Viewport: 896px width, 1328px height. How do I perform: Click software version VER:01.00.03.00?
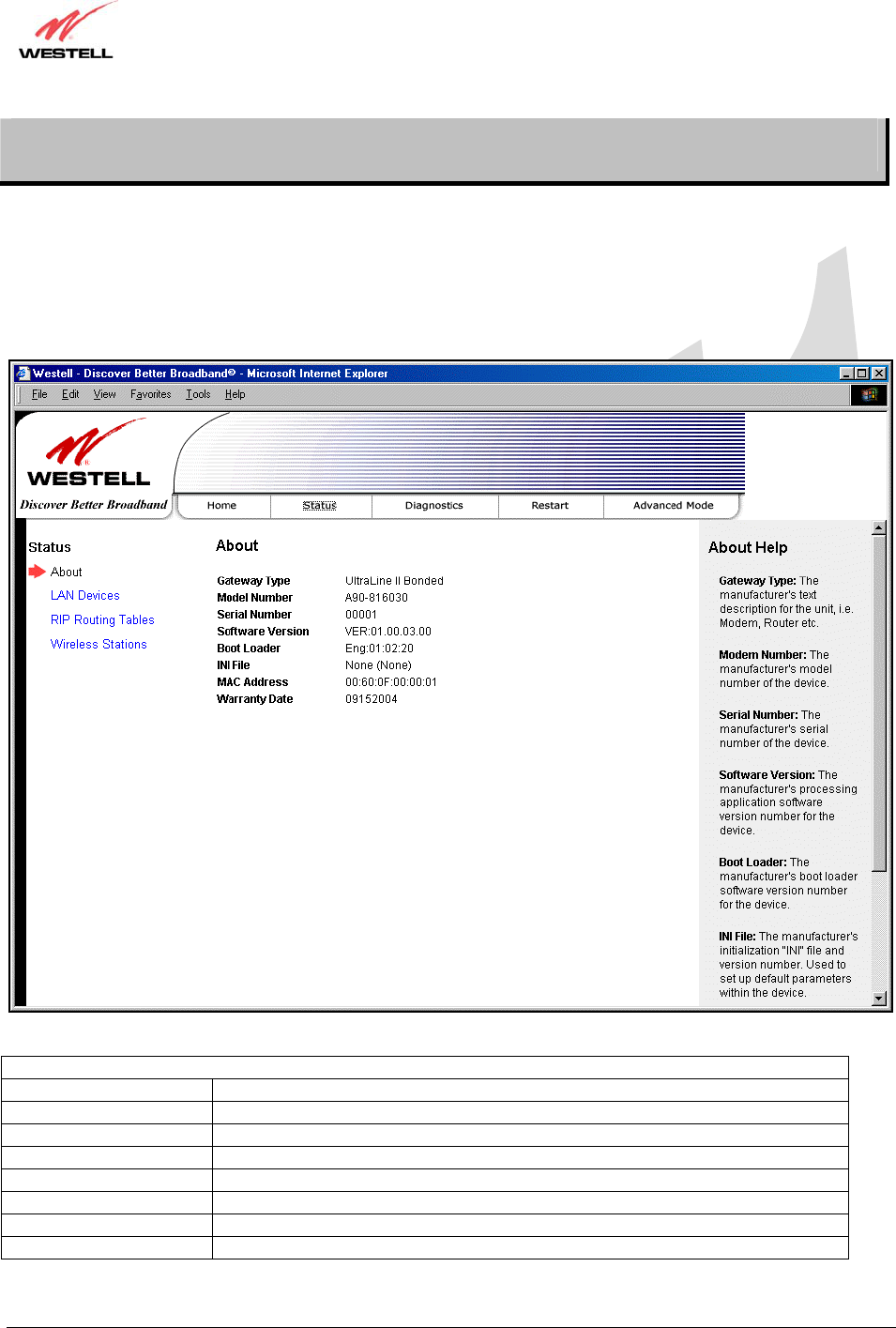388,632
